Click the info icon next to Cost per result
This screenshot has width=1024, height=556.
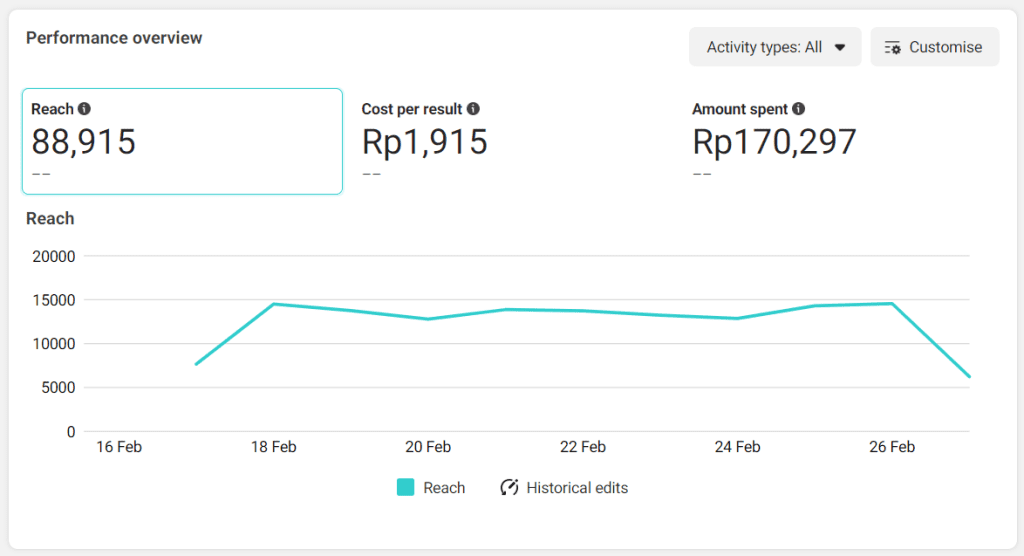point(473,109)
